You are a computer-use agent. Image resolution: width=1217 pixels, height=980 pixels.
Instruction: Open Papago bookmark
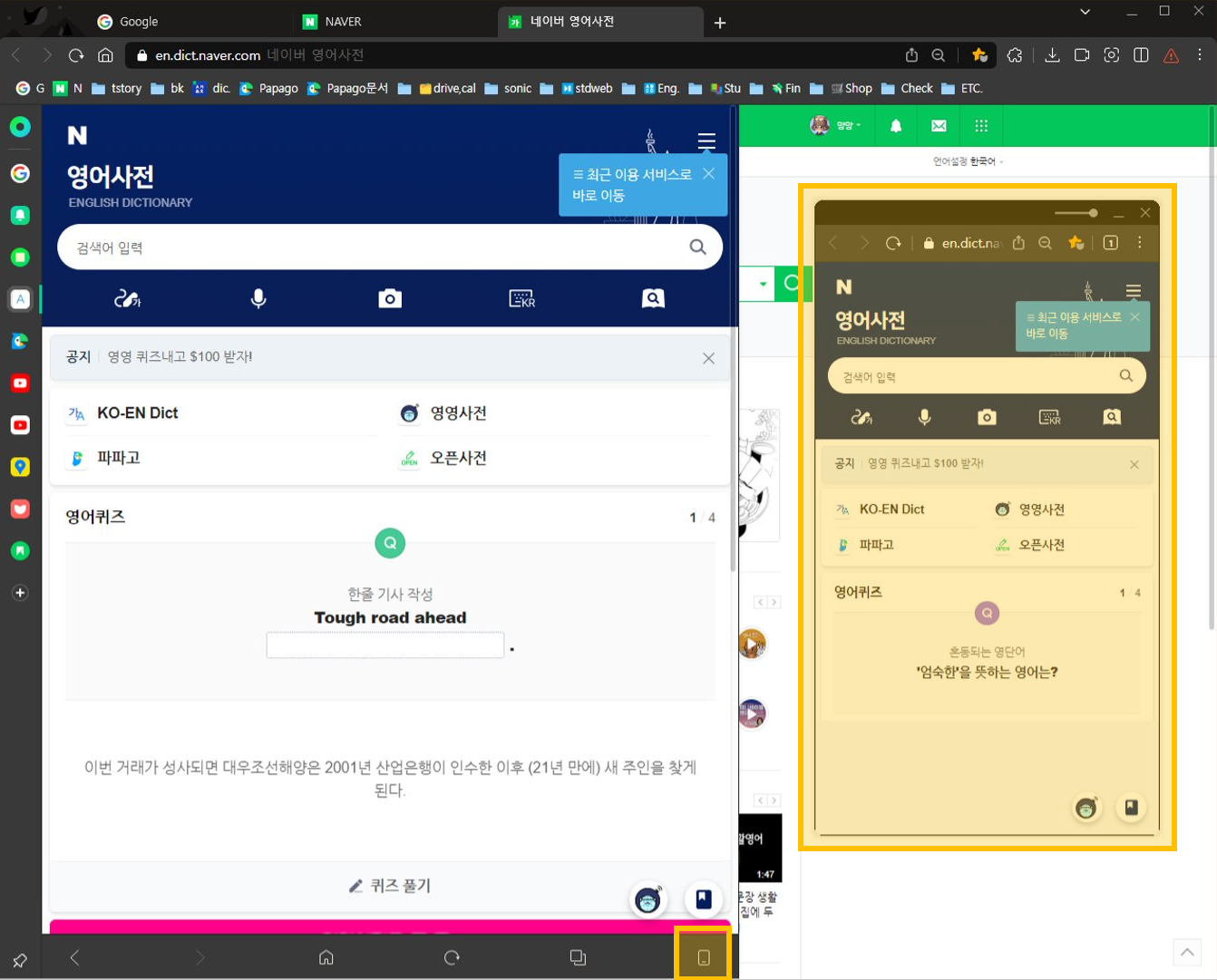click(268, 88)
